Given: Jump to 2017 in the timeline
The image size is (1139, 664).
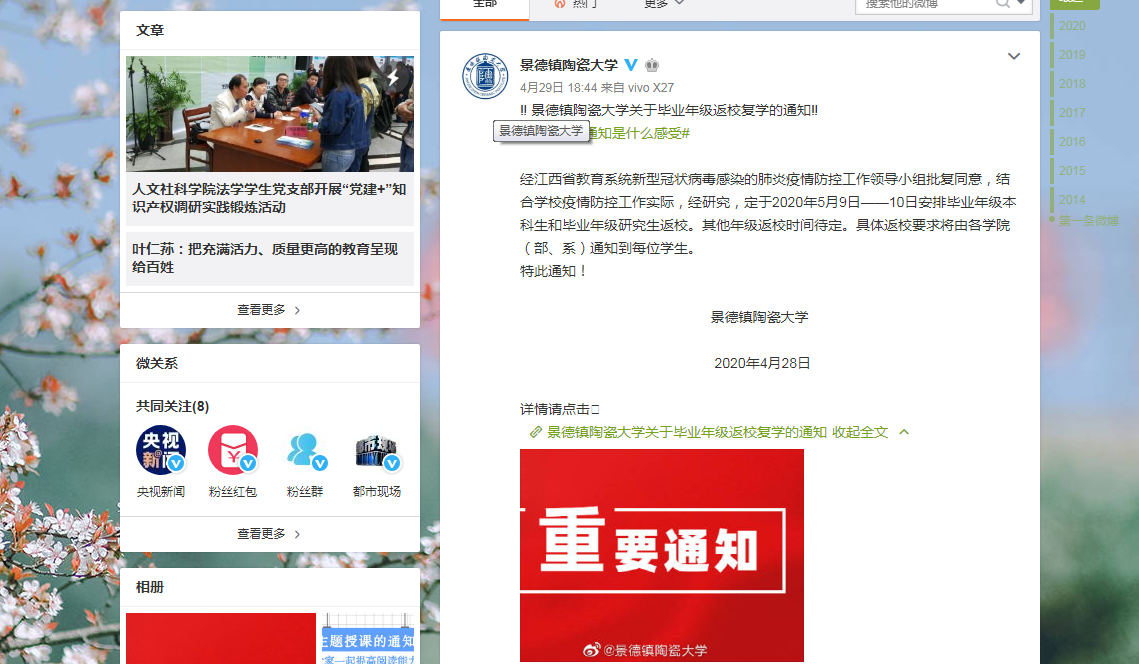Looking at the screenshot, I should pyautogui.click(x=1071, y=113).
